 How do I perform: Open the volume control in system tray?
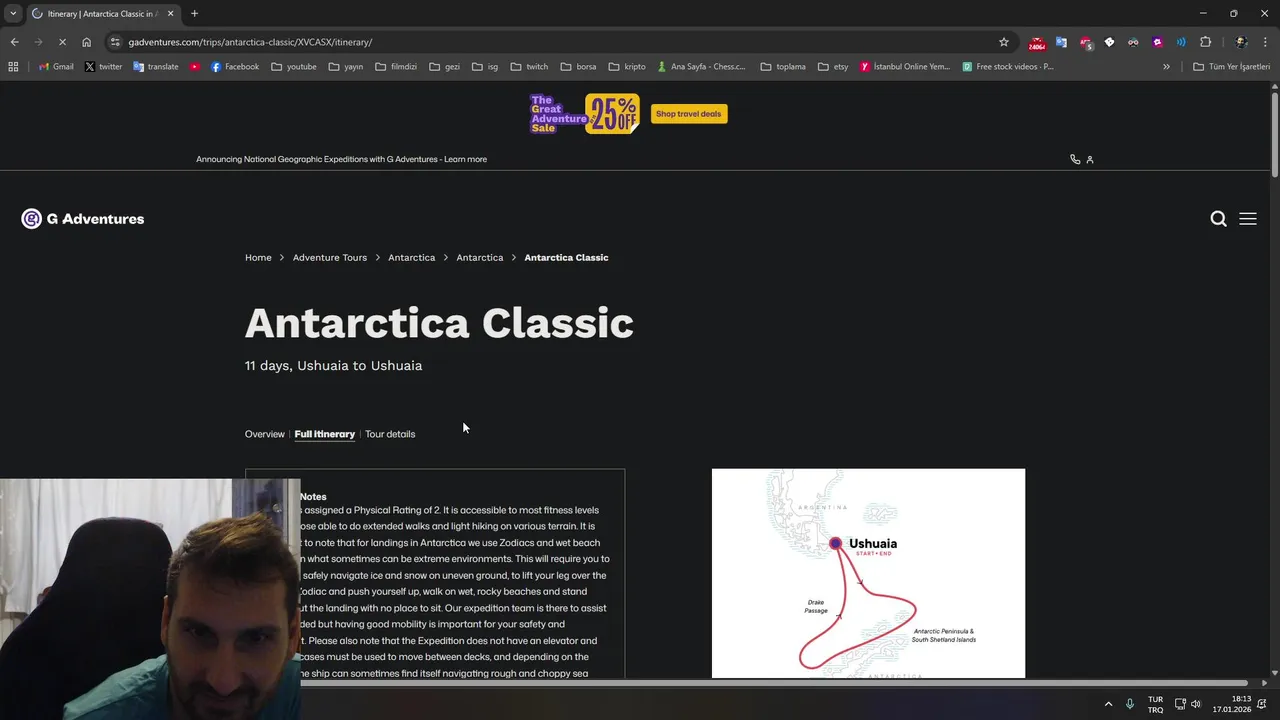(1195, 704)
